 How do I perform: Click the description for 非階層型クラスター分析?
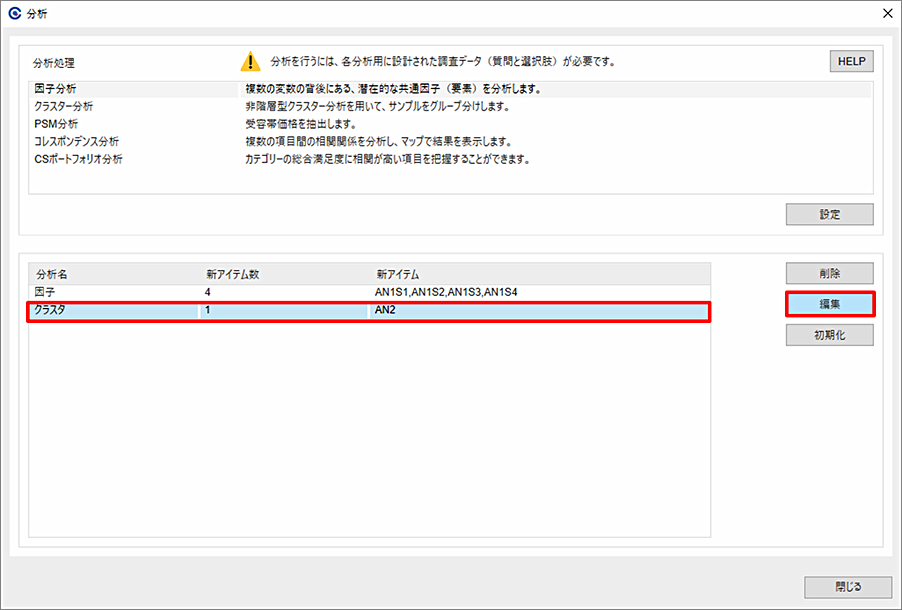click(x=377, y=106)
